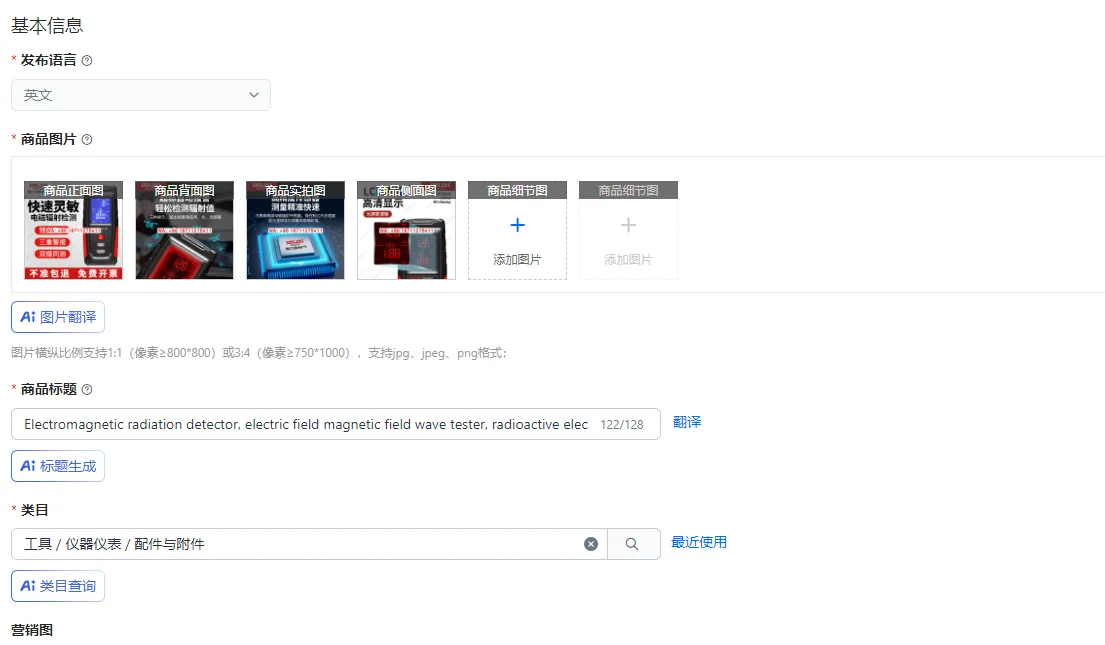Viewport: 1105px width, 645px height.
Task: Click the AI 图片翻译 button
Action: tap(58, 317)
